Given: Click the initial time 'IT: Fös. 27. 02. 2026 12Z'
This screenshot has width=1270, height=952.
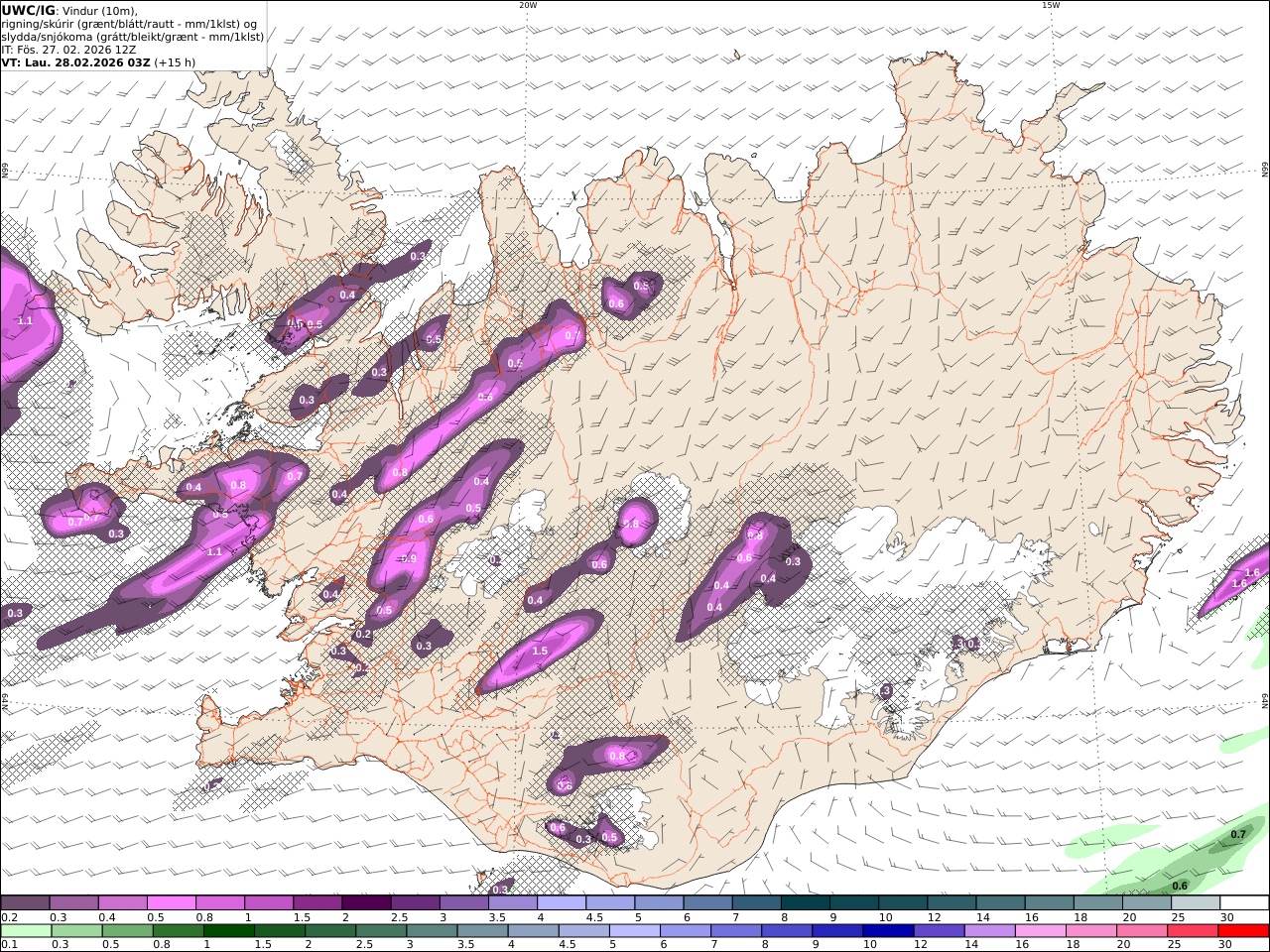Looking at the screenshot, I should tap(68, 49).
